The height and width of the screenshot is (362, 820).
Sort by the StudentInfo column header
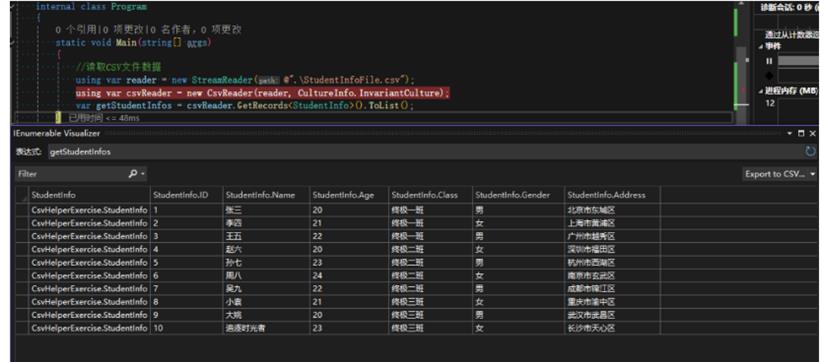(89, 195)
